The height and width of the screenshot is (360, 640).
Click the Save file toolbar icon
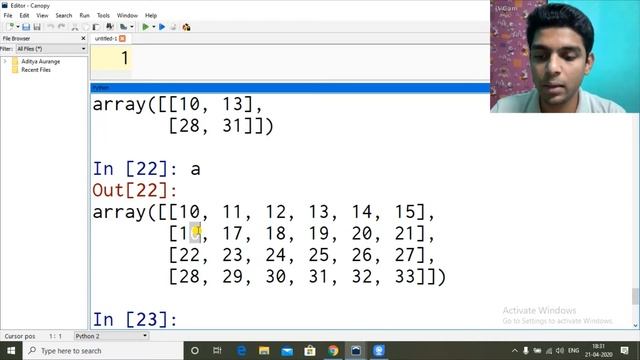[26, 27]
